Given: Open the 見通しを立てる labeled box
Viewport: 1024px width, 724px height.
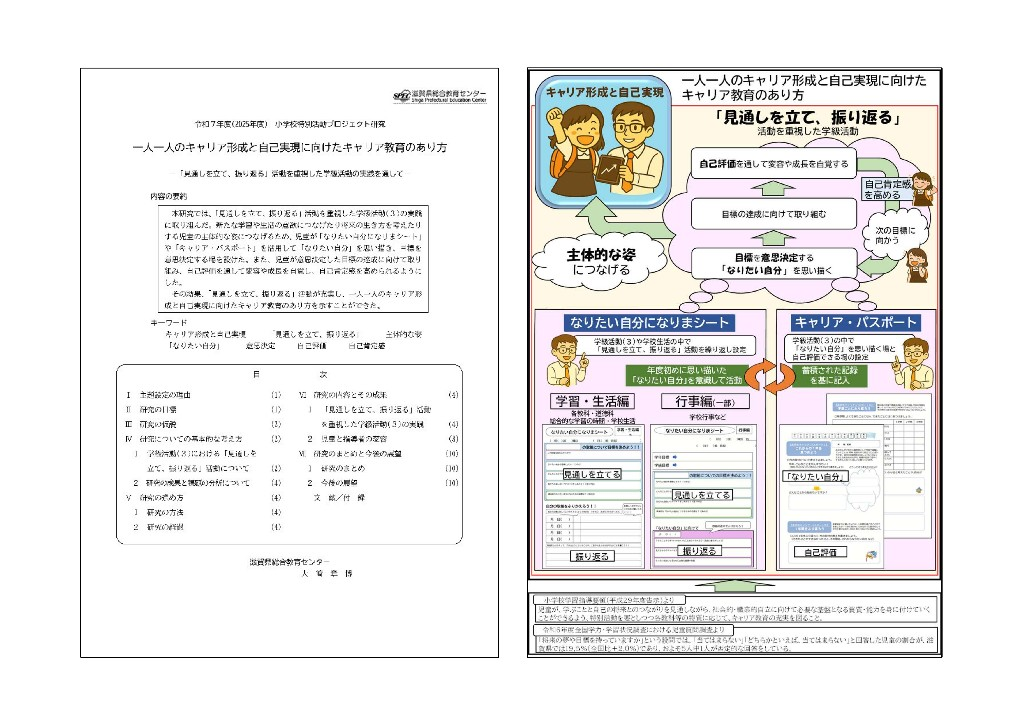Looking at the screenshot, I should coord(594,474).
